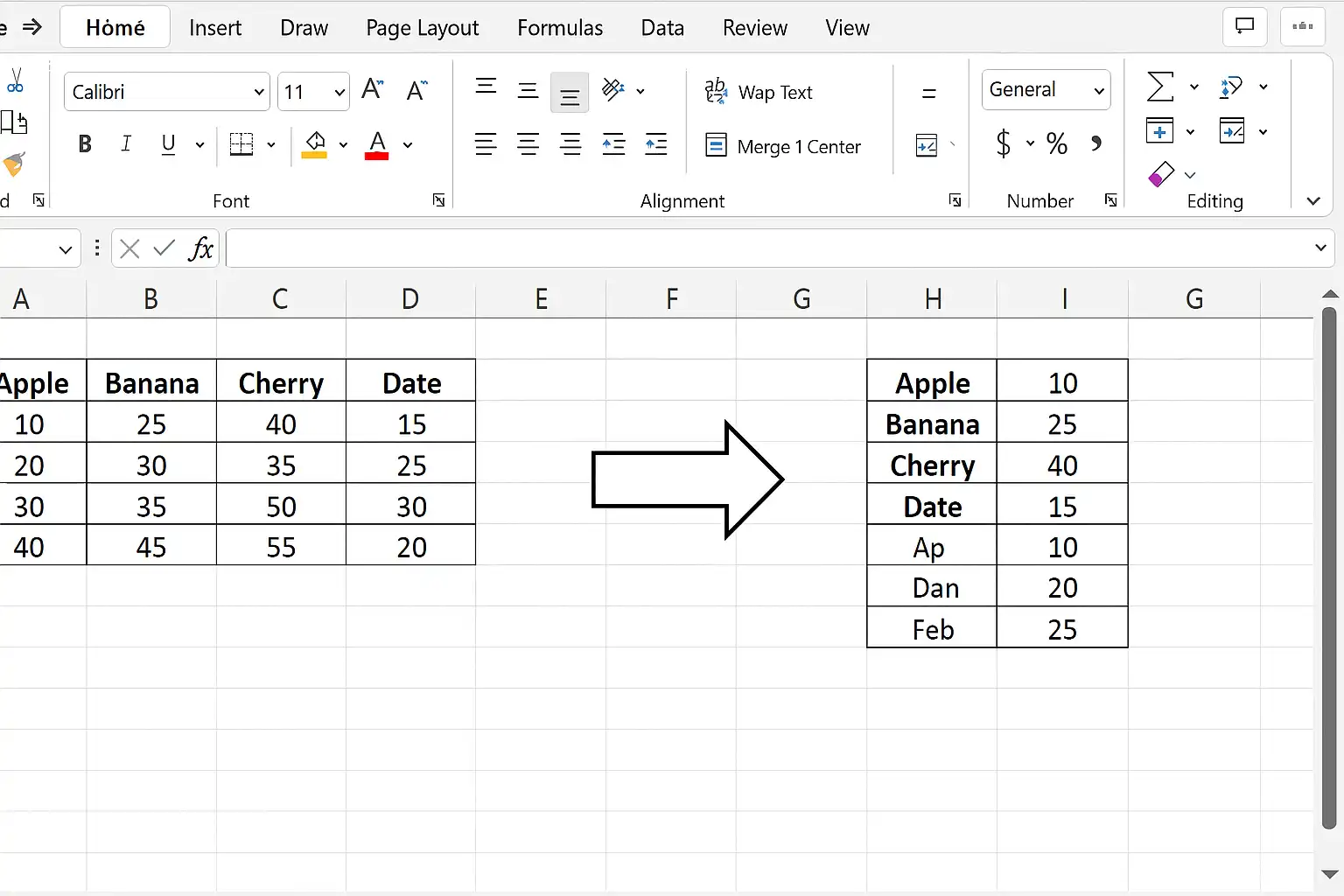The image size is (1344, 896).
Task: Click the Decrease Indent icon
Action: (x=614, y=144)
